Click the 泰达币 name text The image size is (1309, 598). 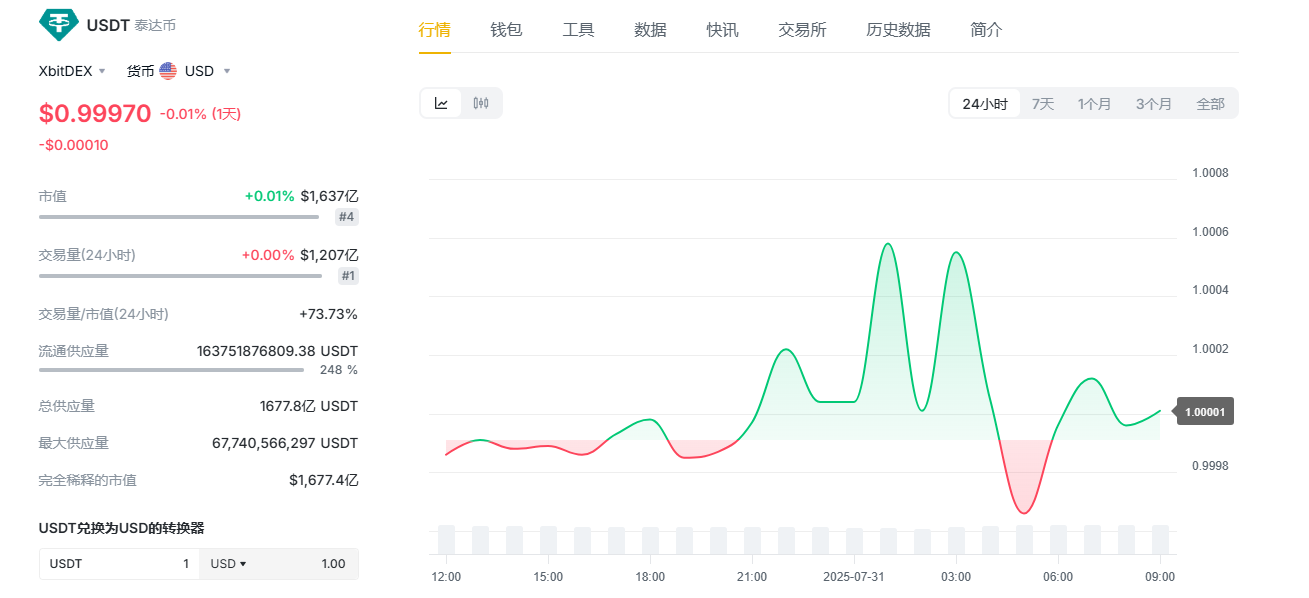[x=155, y=25]
